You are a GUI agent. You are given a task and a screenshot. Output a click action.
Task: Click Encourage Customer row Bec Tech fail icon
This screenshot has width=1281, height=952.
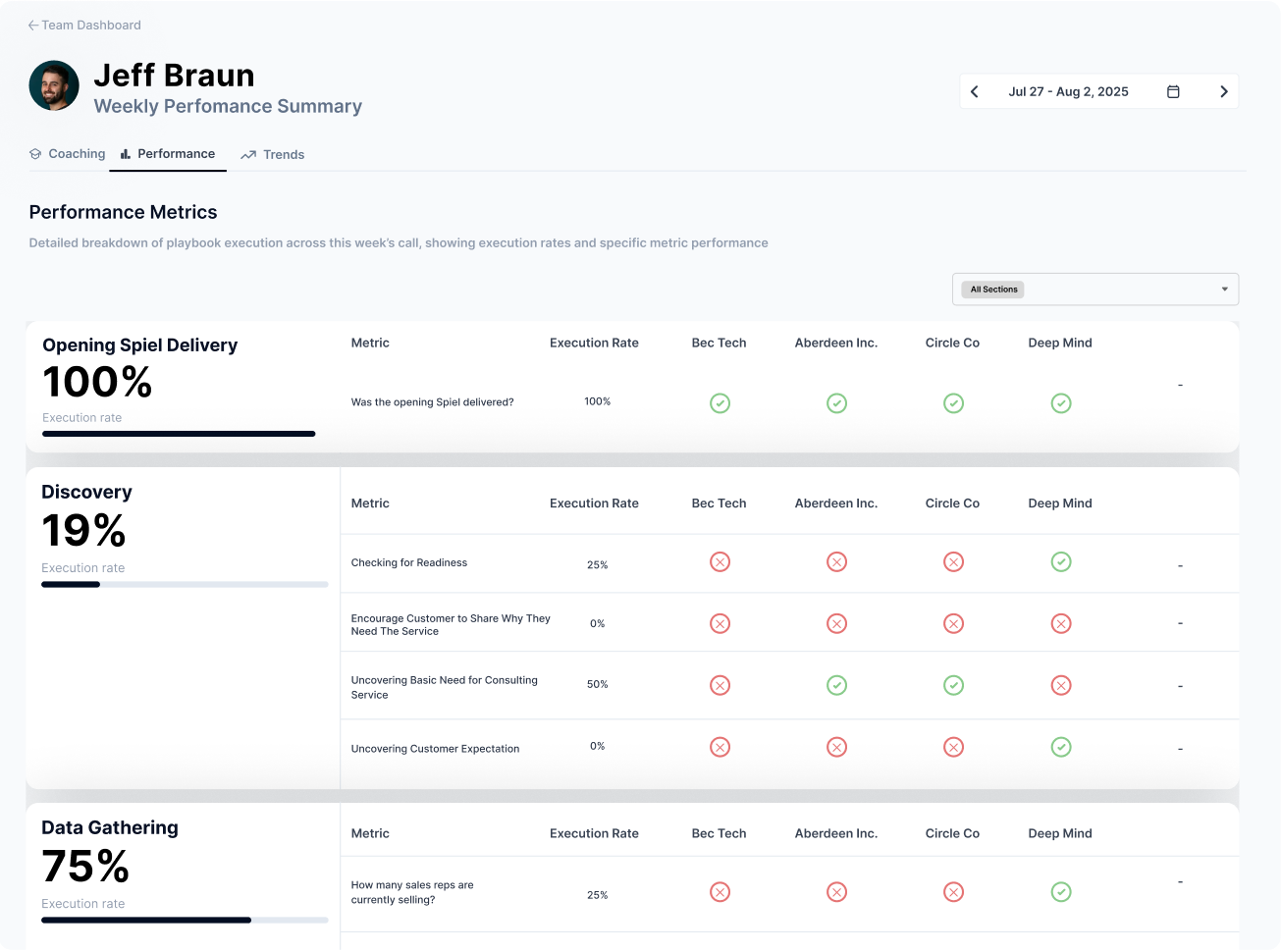pos(721,624)
